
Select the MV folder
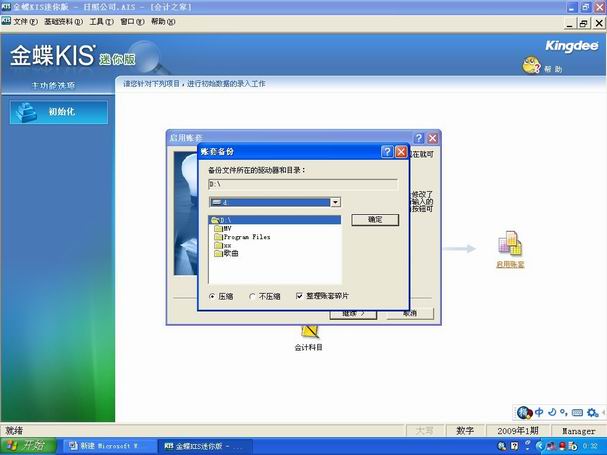pos(223,228)
